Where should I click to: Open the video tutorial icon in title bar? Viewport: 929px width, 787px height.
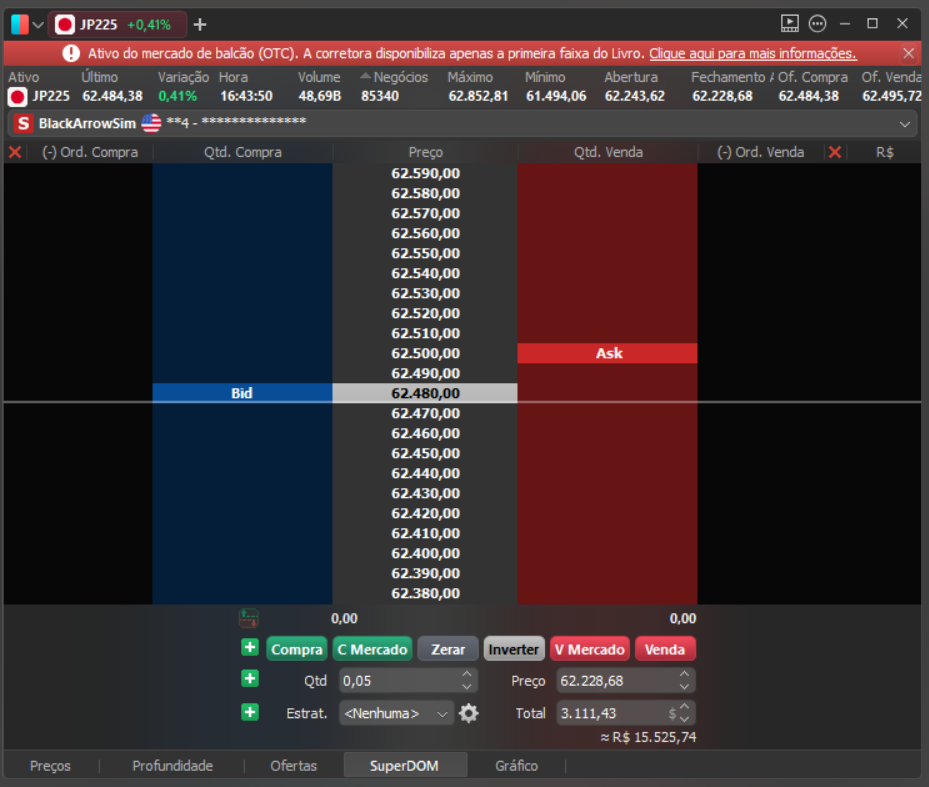click(x=789, y=24)
